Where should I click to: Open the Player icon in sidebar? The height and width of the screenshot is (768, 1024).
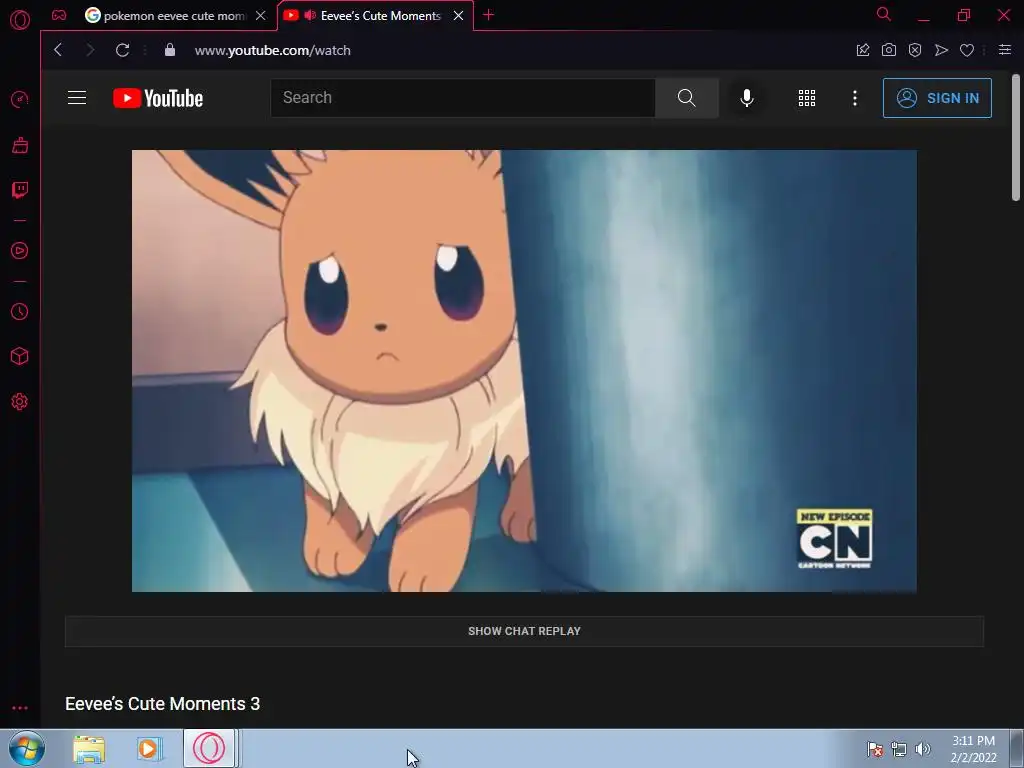pyautogui.click(x=20, y=251)
